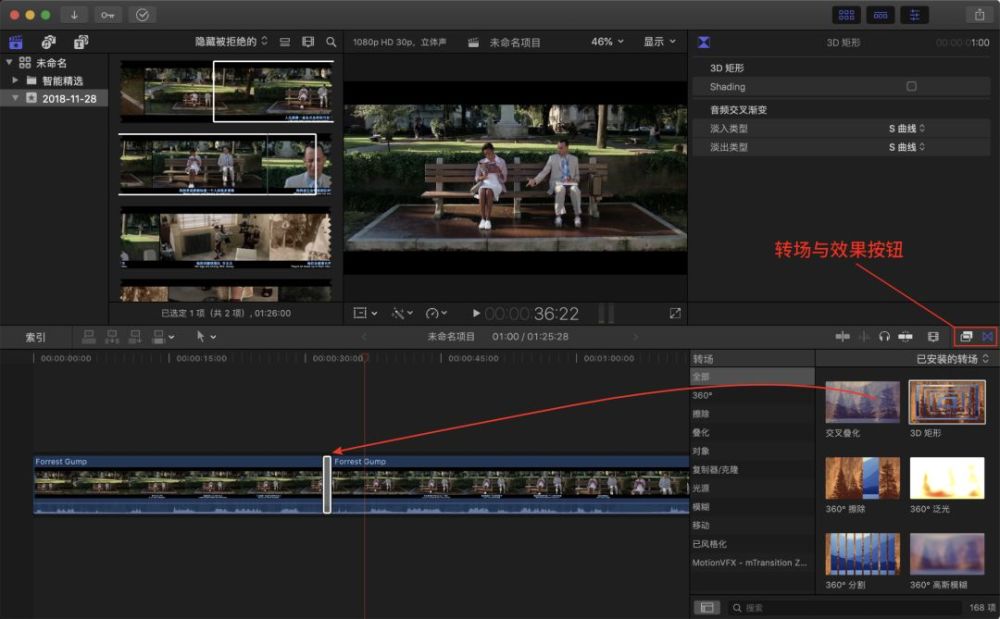Viewport: 1000px width, 619px height.
Task: Collapse the 未命名 library triangle
Action: [9, 62]
